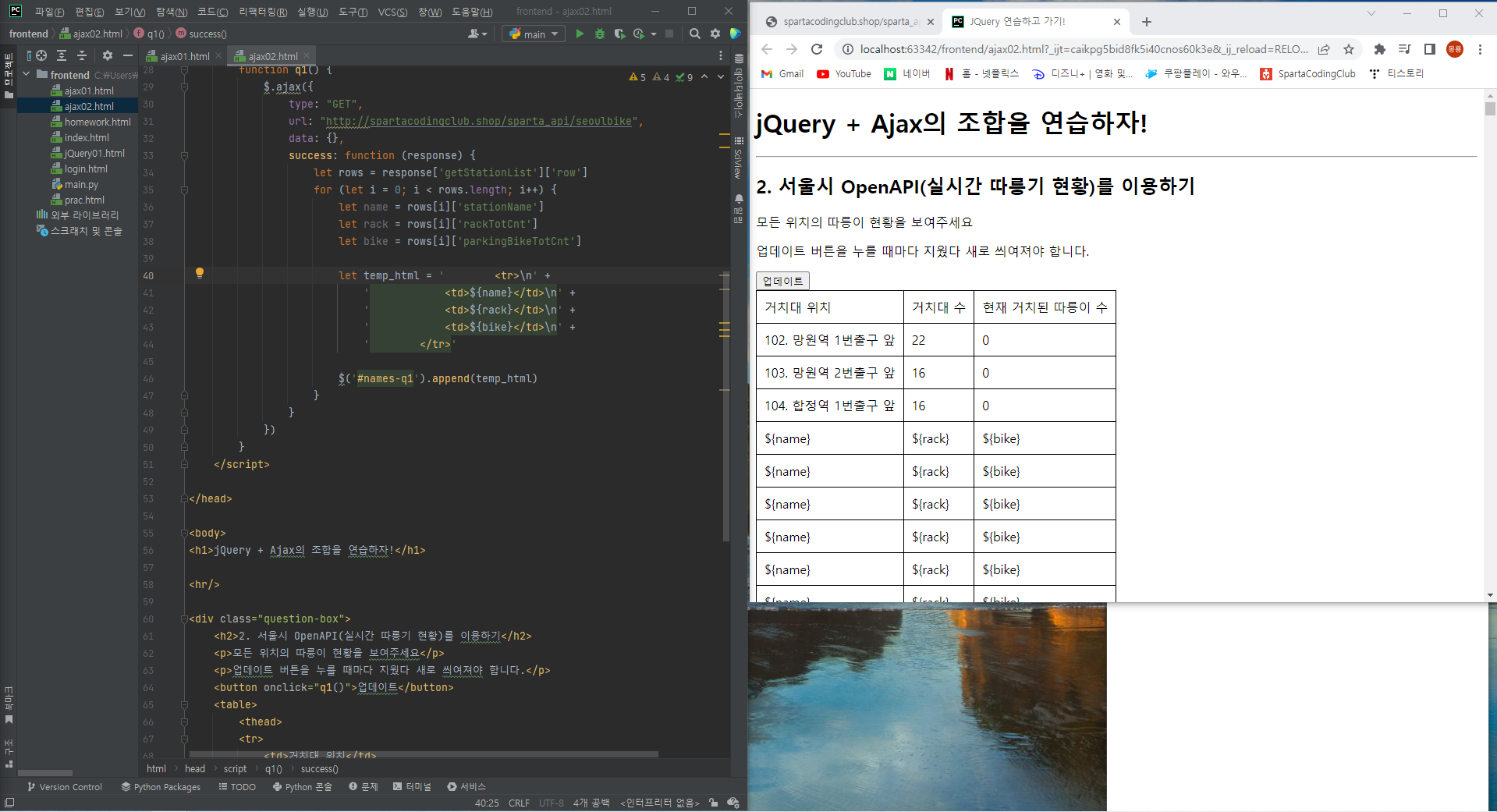This screenshot has width=1497, height=812.
Task: Toggle code folding marker on line 33
Action: coord(185,155)
